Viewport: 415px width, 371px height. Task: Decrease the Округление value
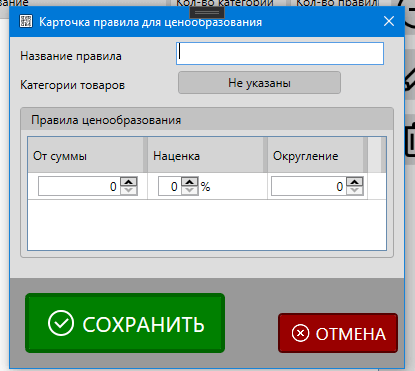355,190
